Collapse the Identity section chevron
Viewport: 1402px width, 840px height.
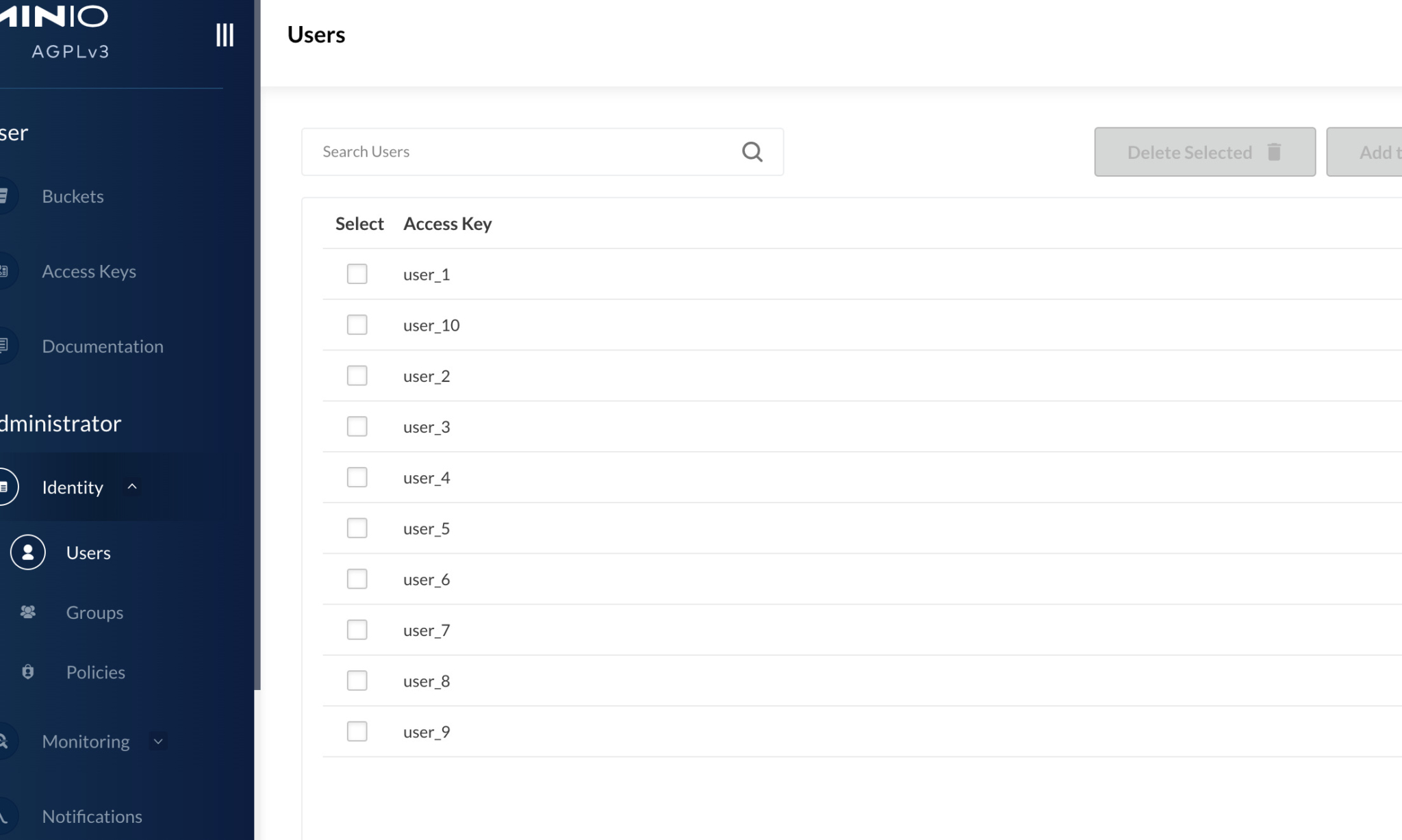(132, 487)
